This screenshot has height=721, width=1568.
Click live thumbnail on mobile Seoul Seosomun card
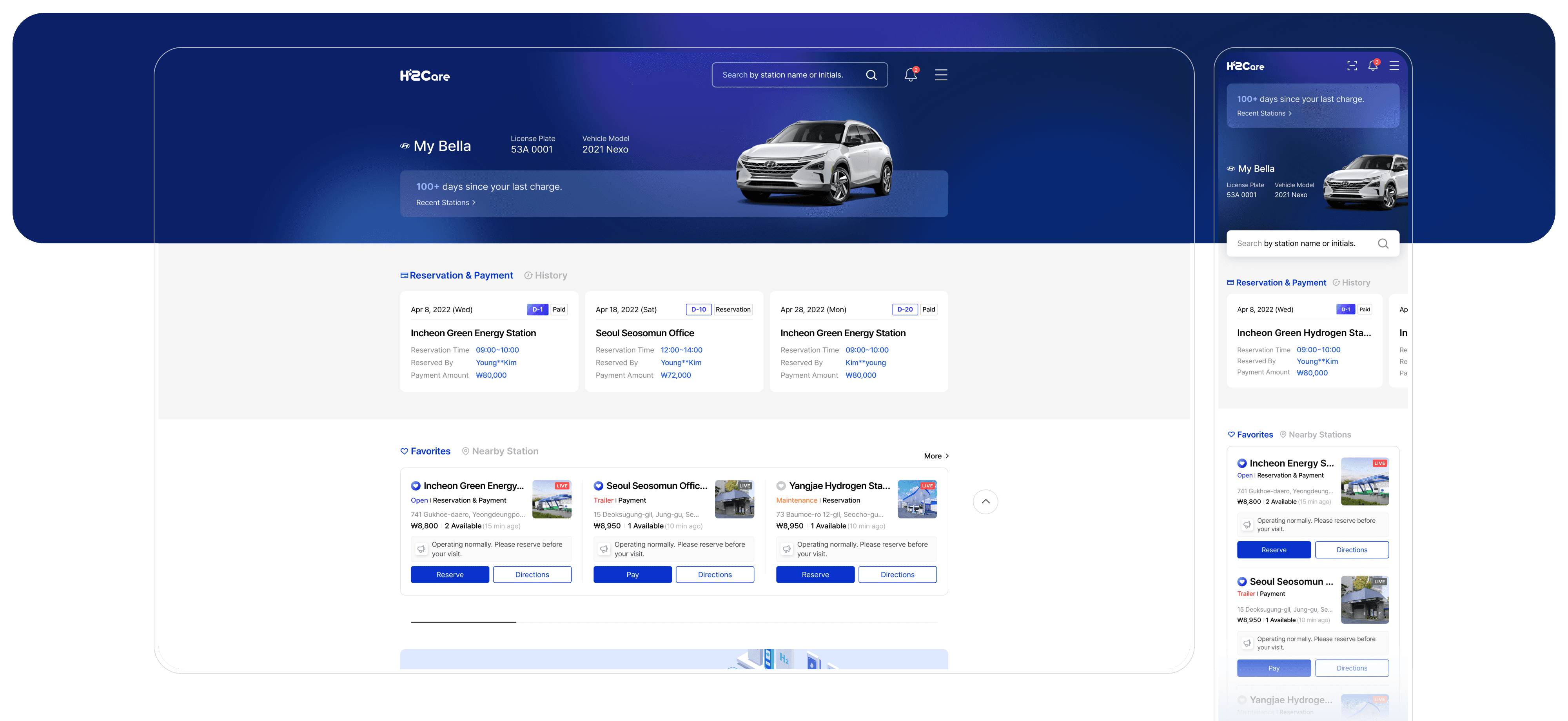[x=1365, y=600]
